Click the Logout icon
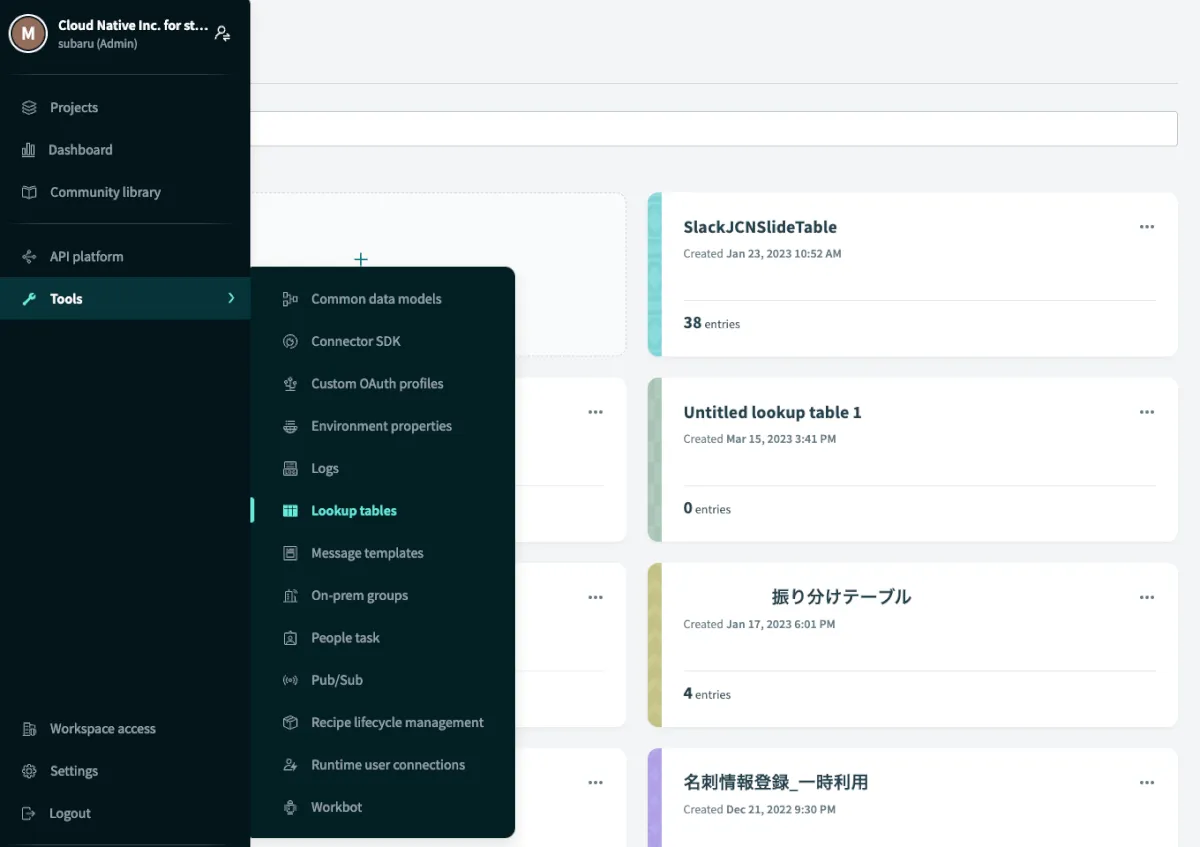This screenshot has height=847, width=1200. pos(29,814)
